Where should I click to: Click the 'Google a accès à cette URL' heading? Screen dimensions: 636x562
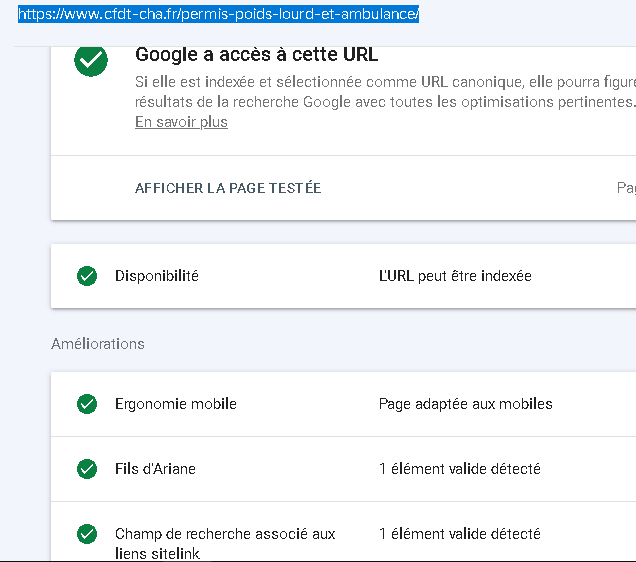click(256, 54)
